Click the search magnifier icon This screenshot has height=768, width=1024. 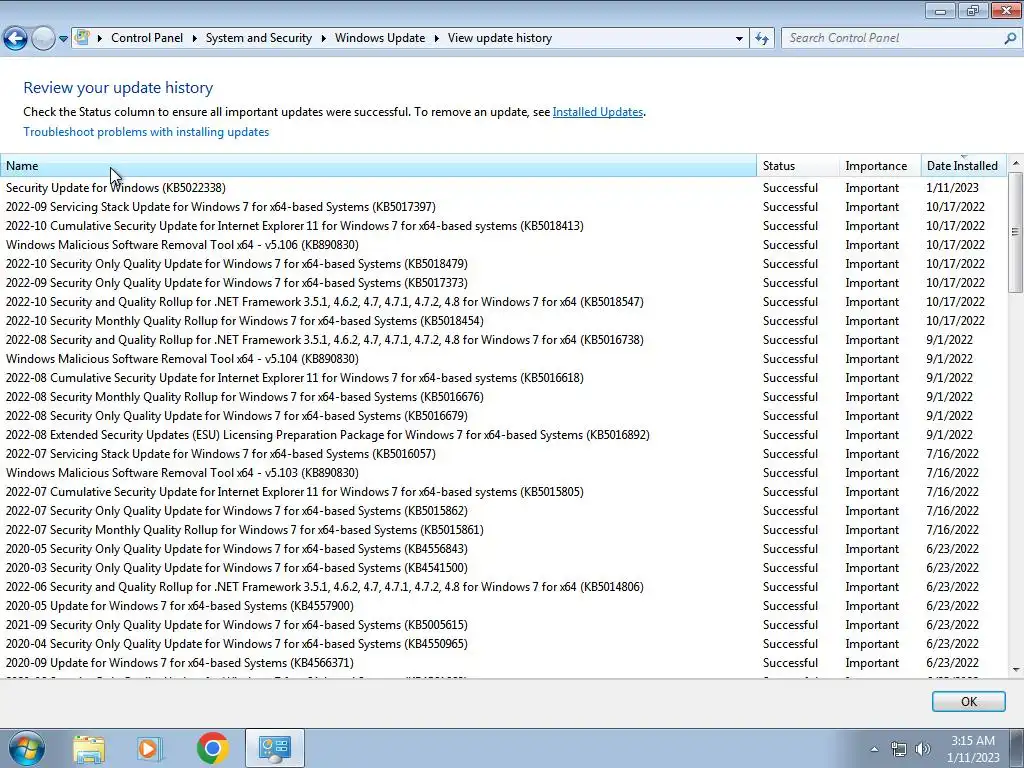coord(1010,38)
